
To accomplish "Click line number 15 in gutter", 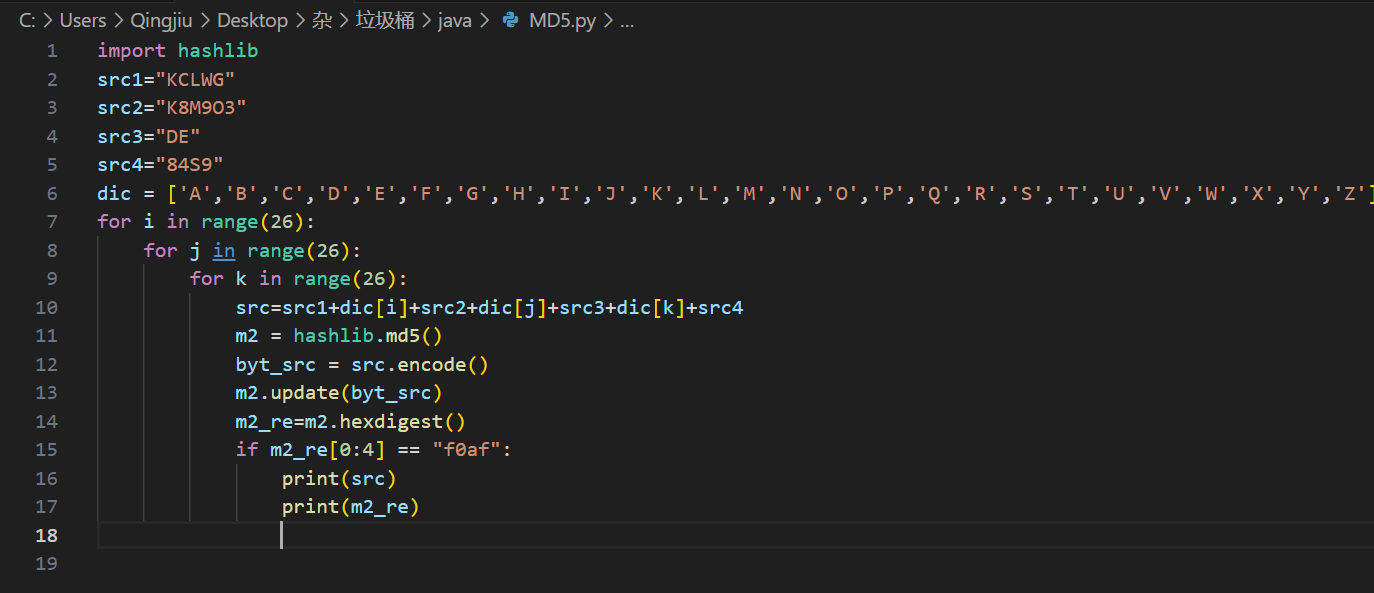I will pyautogui.click(x=46, y=450).
